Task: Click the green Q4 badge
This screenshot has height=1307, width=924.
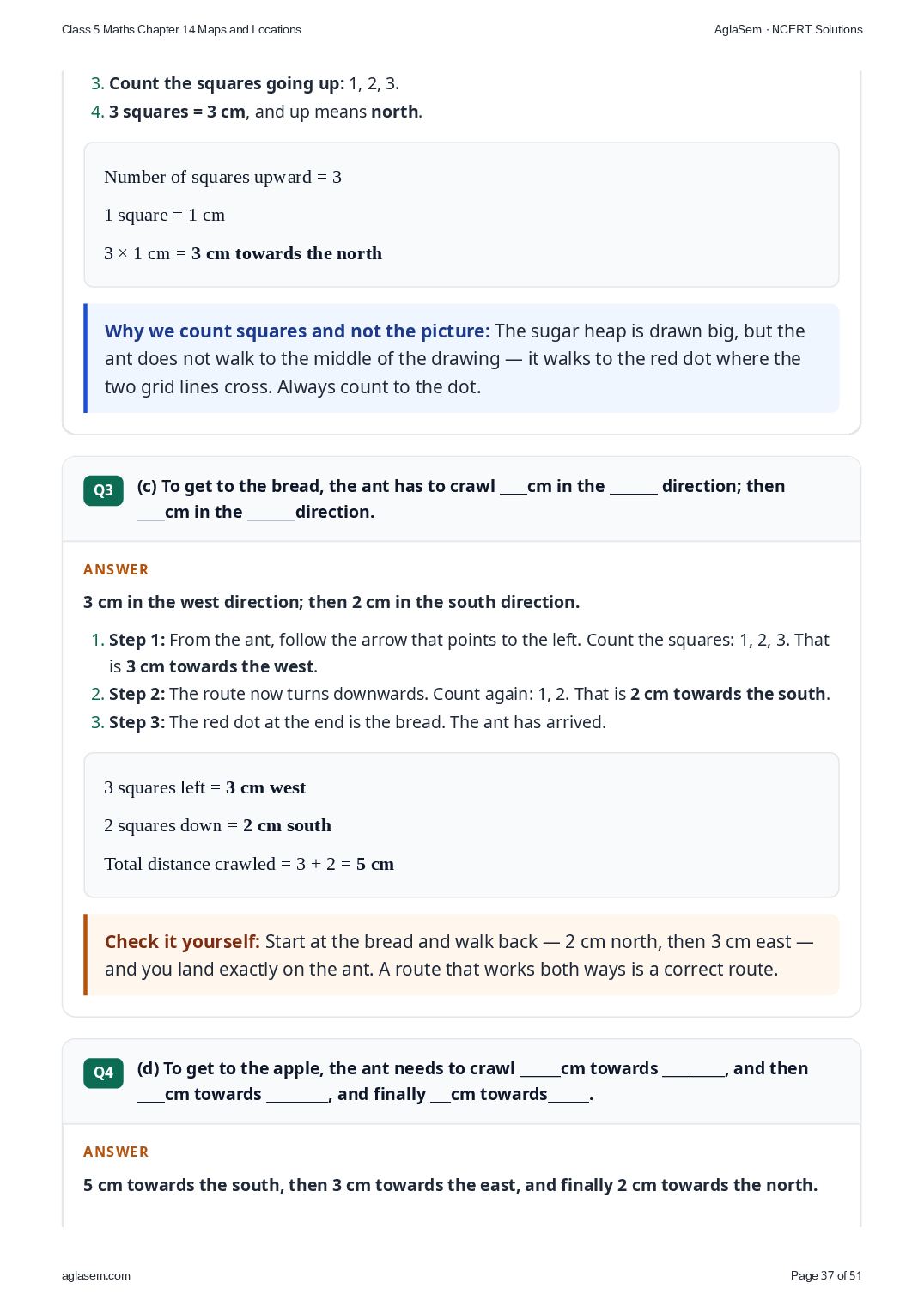Action: (103, 1073)
